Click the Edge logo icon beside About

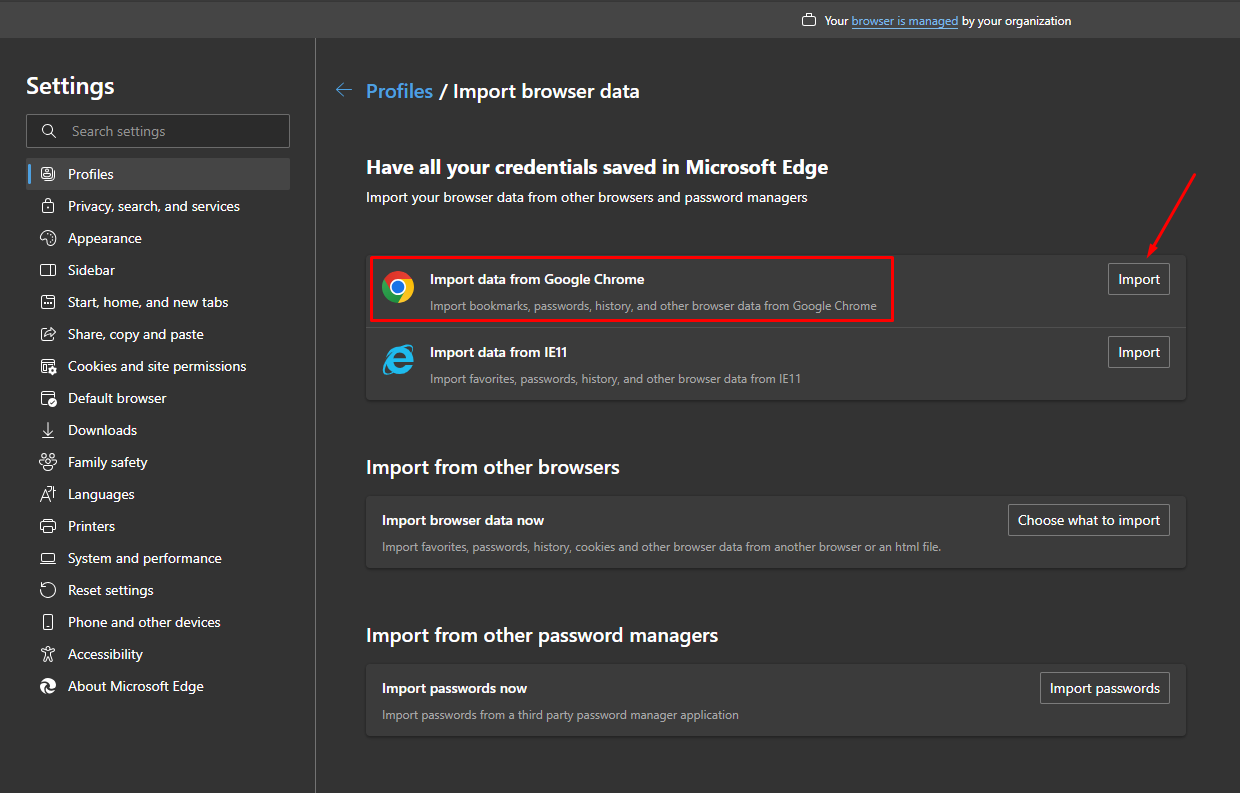(x=47, y=686)
